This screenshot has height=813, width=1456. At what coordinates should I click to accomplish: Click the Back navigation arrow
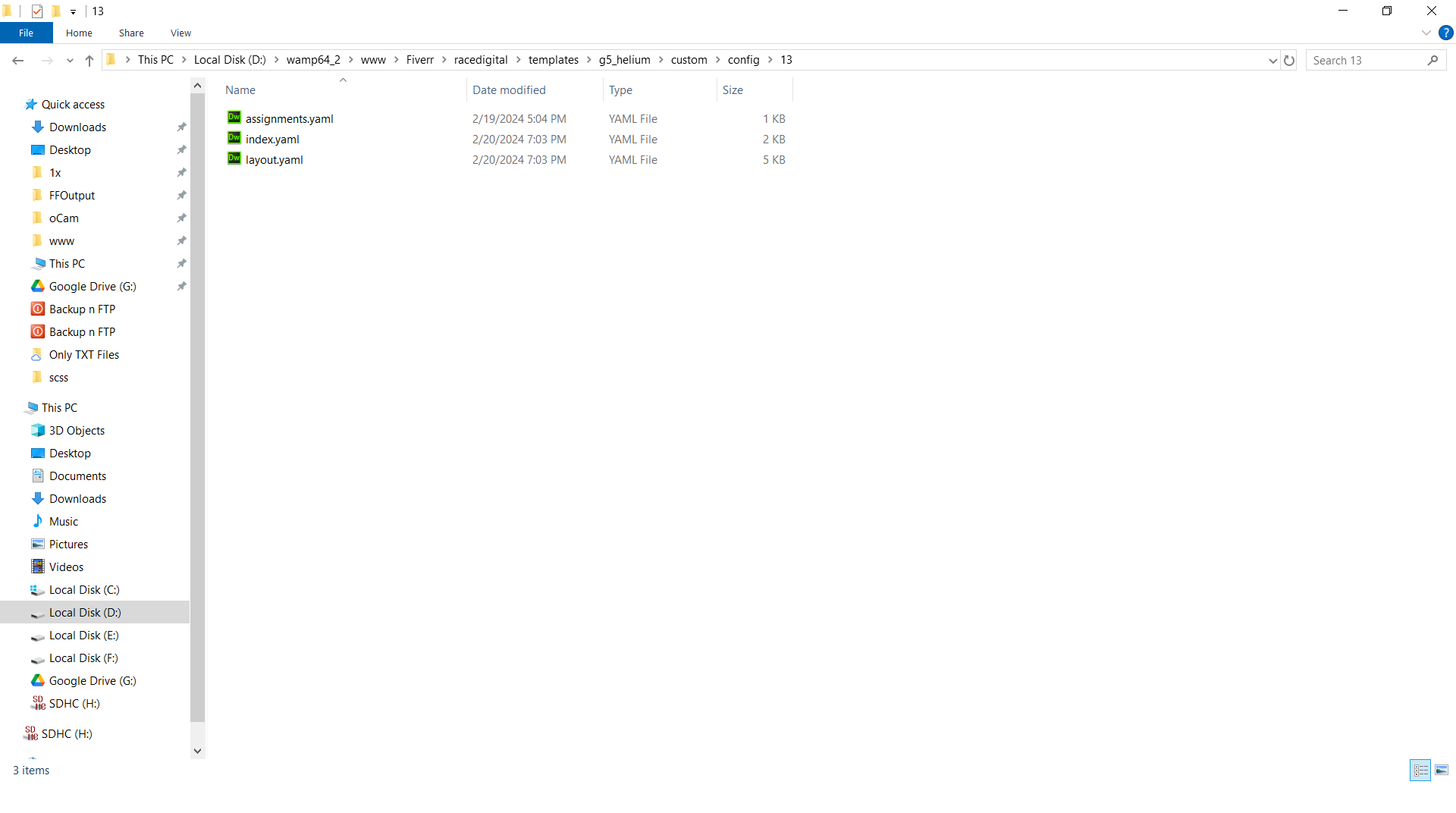pyautogui.click(x=18, y=60)
